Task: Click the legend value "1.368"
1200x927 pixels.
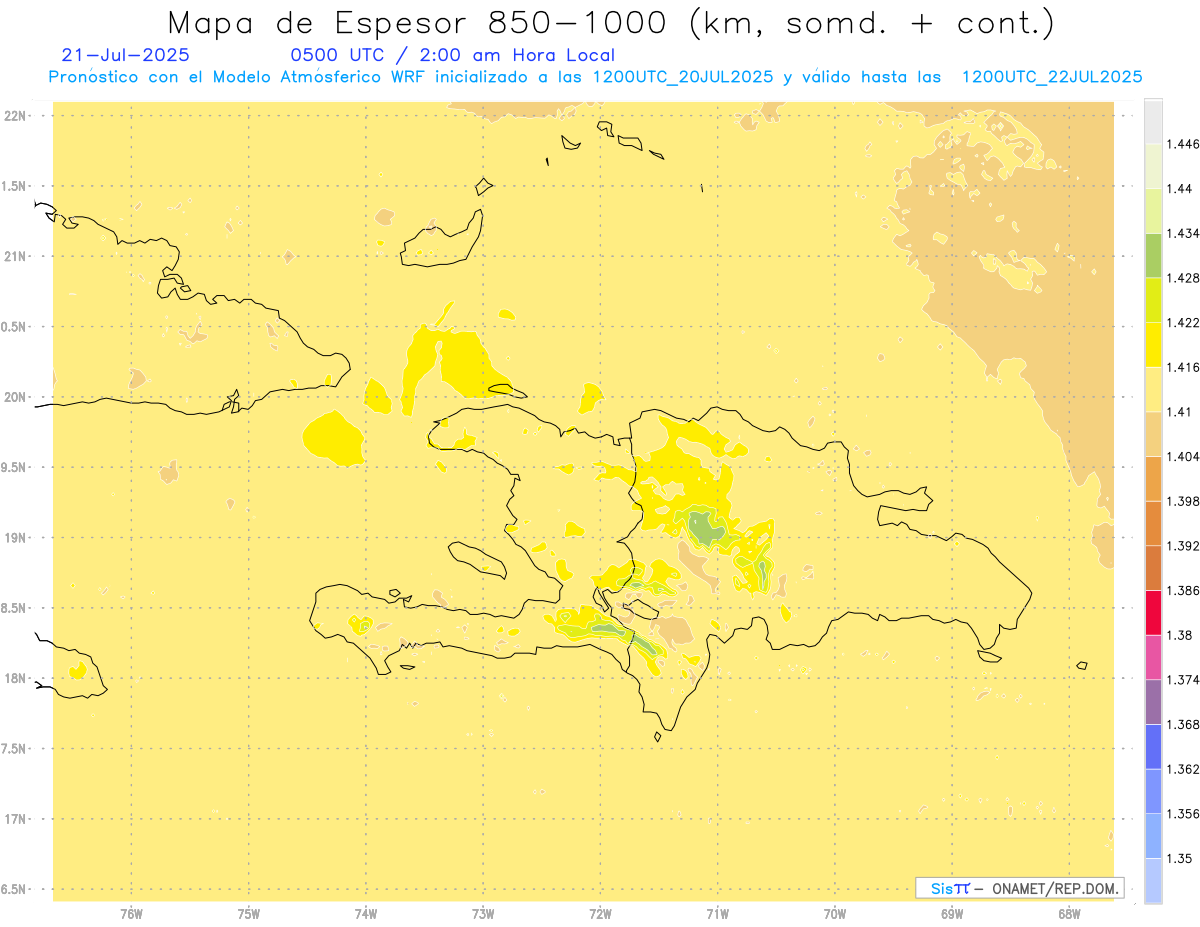Action: 1182,725
